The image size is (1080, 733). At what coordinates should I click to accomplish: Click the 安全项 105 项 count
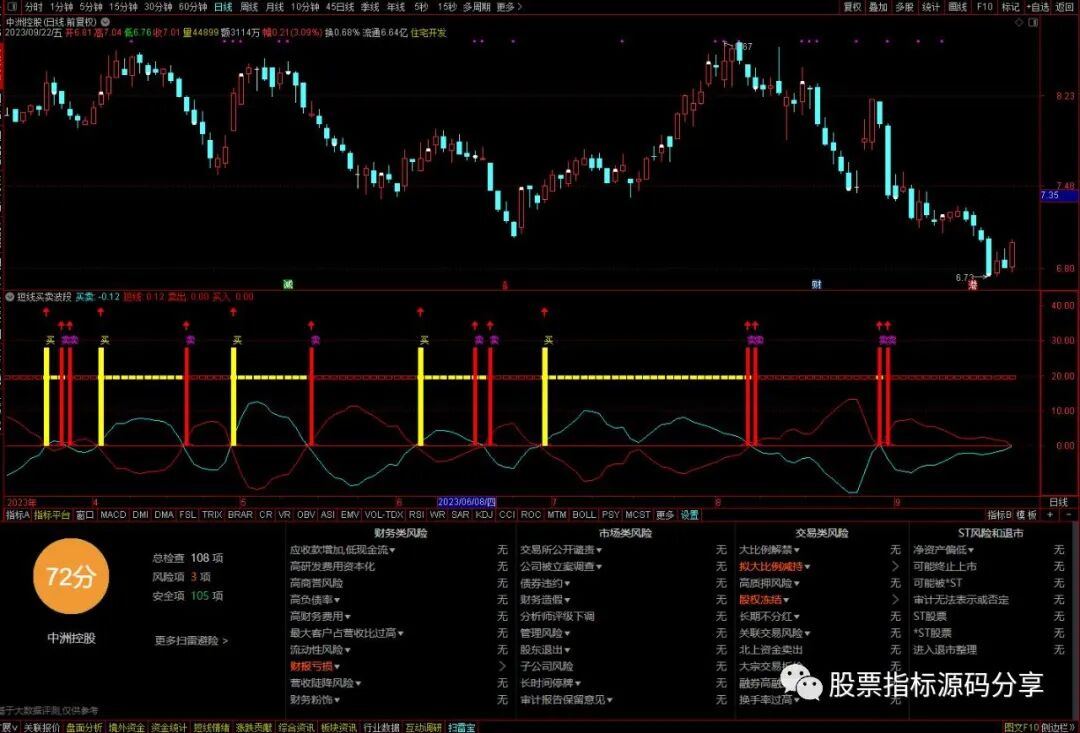point(187,595)
